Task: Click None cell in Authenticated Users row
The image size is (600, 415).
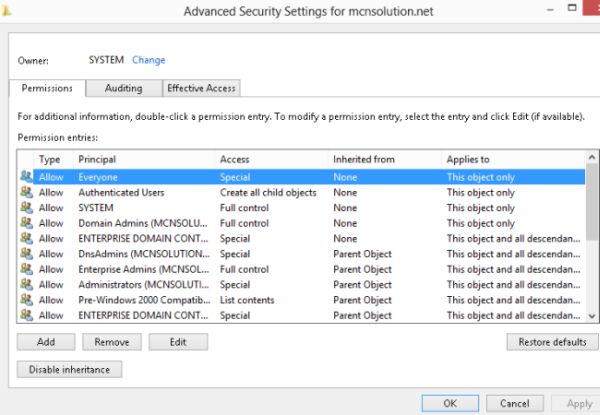Action: point(345,192)
